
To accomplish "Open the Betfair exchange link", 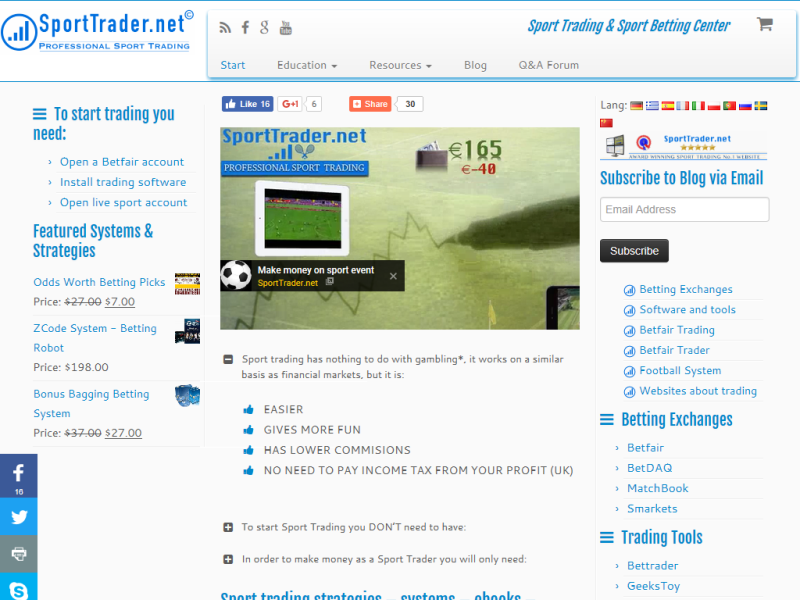I will pyautogui.click(x=645, y=447).
